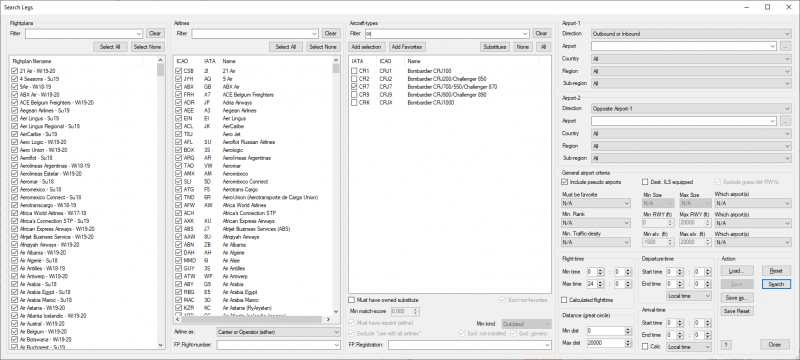Click the All button in Aircraft-types
This screenshot has width=800, height=360.
543,47
